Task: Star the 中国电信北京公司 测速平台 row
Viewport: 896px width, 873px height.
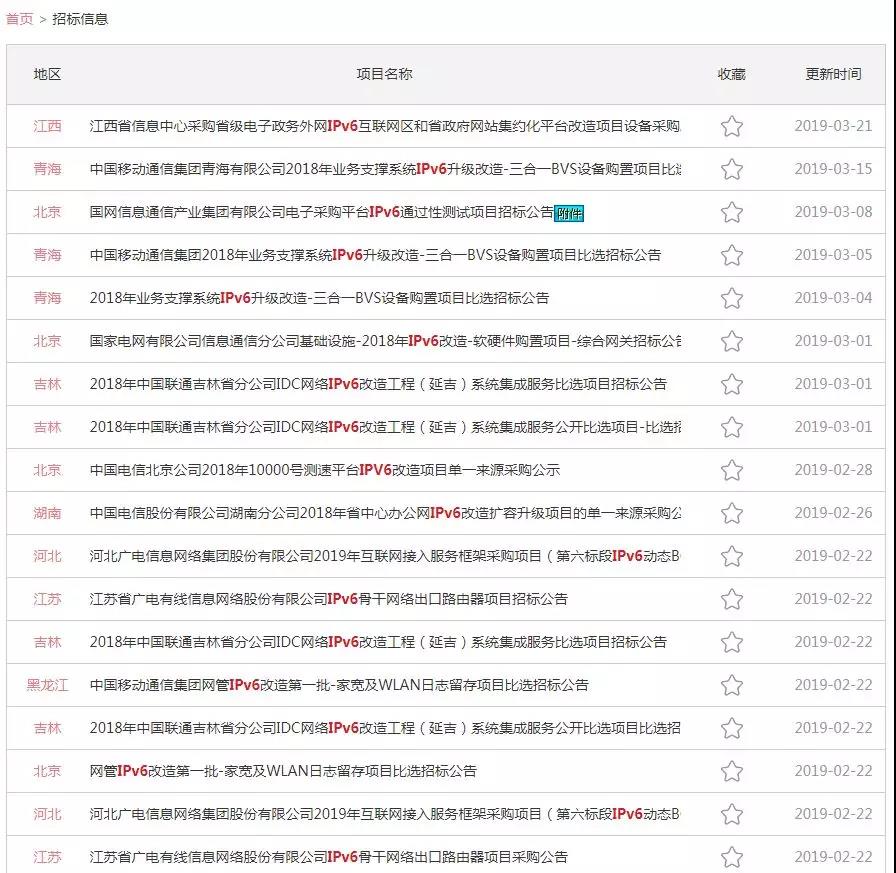Action: pyautogui.click(x=731, y=470)
